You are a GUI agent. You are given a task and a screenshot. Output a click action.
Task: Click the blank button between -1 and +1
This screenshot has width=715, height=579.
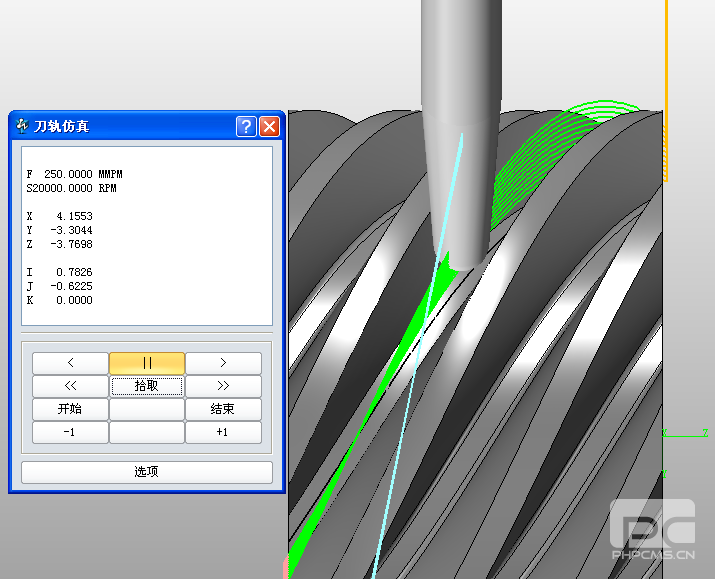pyautogui.click(x=147, y=432)
